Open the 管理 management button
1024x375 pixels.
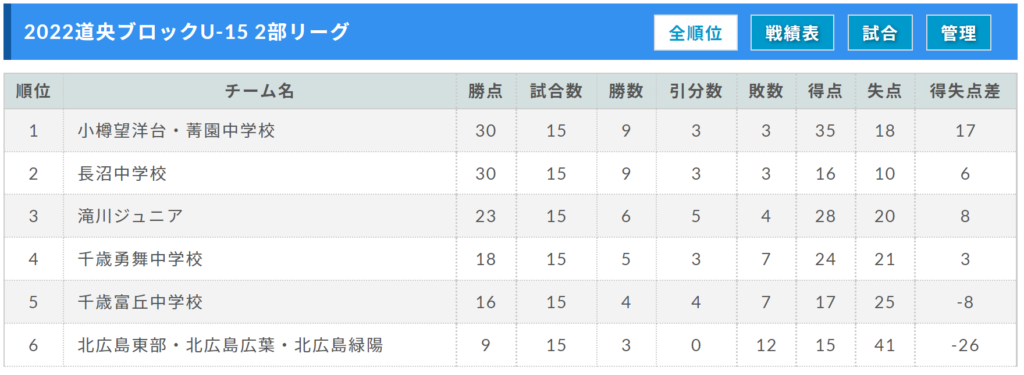click(959, 33)
